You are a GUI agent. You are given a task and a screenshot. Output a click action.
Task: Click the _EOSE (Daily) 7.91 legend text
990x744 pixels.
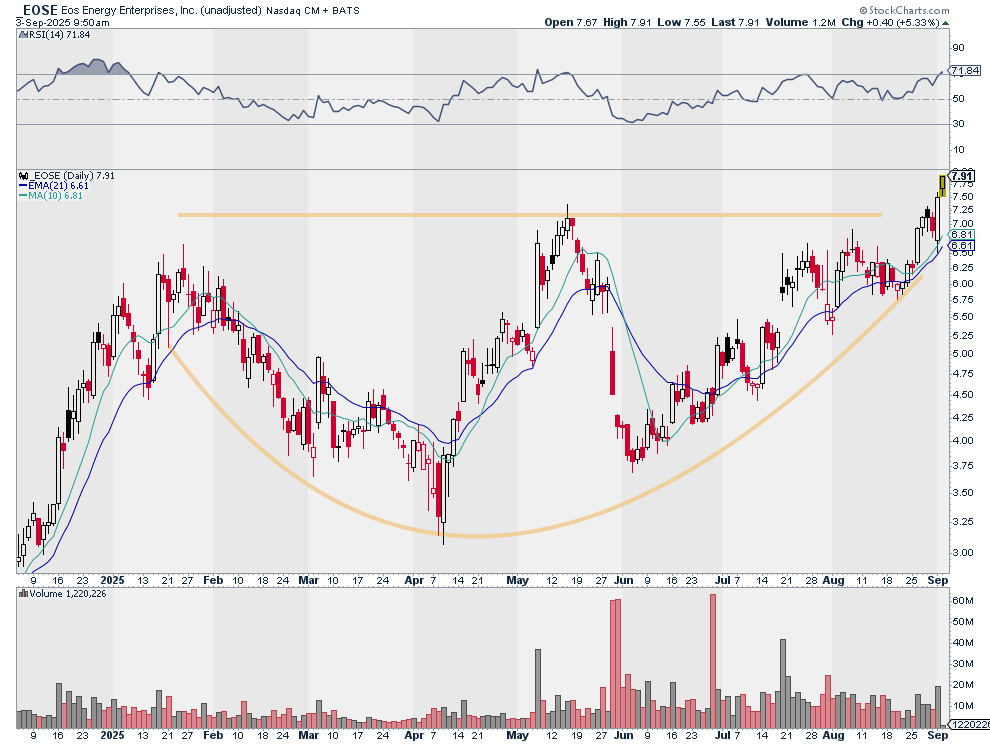(72, 176)
